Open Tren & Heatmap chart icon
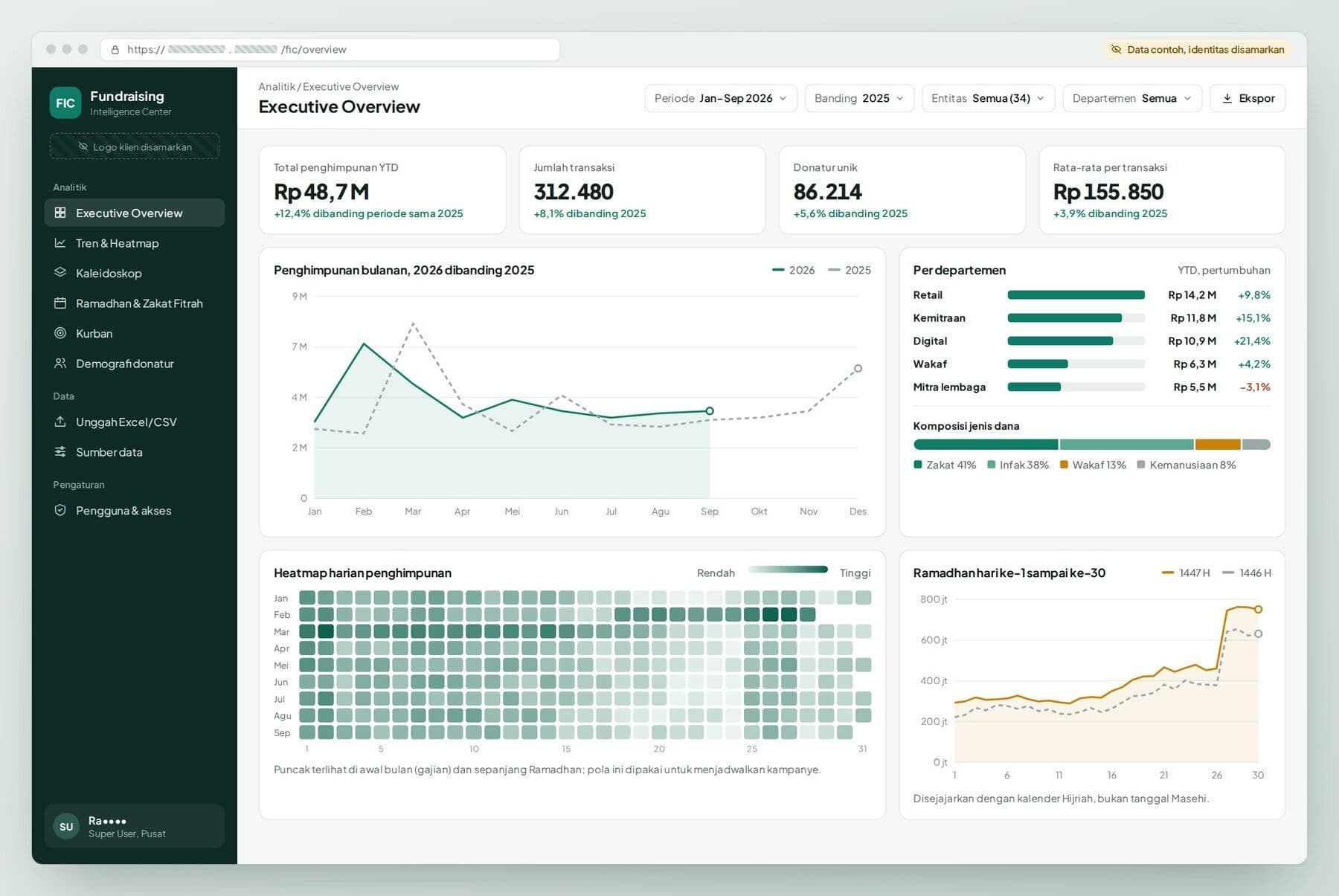This screenshot has height=896, width=1339. click(60, 243)
